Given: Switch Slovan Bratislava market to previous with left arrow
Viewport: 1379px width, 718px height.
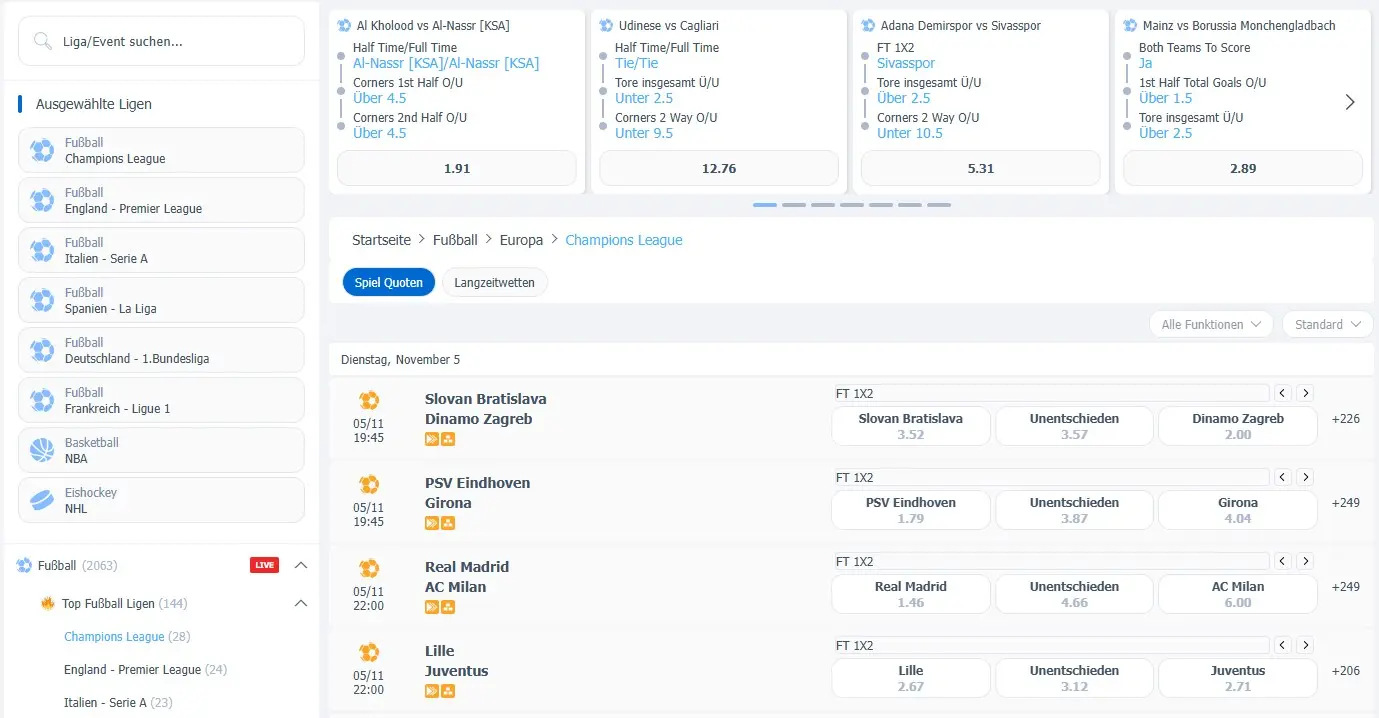Looking at the screenshot, I should (x=1283, y=393).
